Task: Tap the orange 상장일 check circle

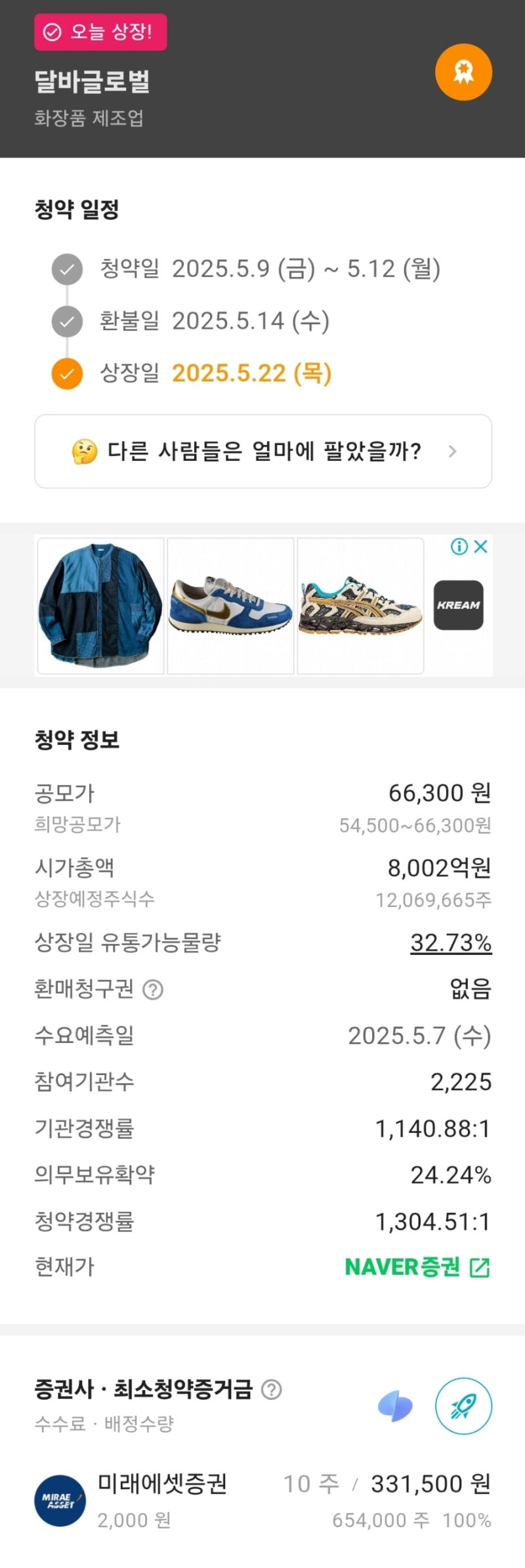Action: pos(67,374)
